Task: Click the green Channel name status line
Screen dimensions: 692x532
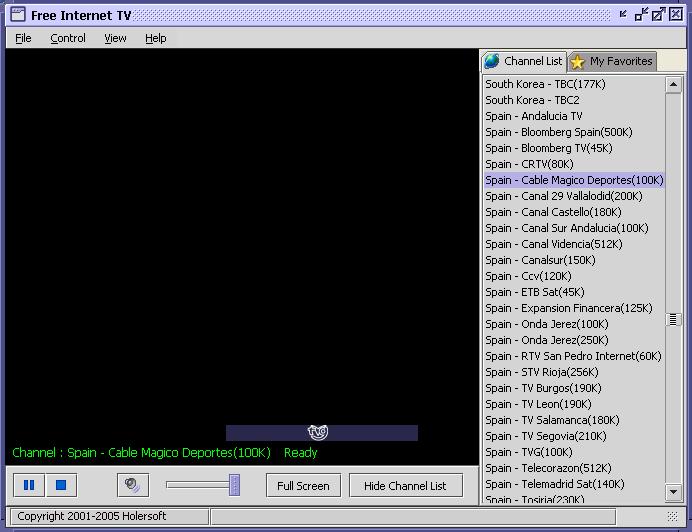Action: (x=141, y=453)
